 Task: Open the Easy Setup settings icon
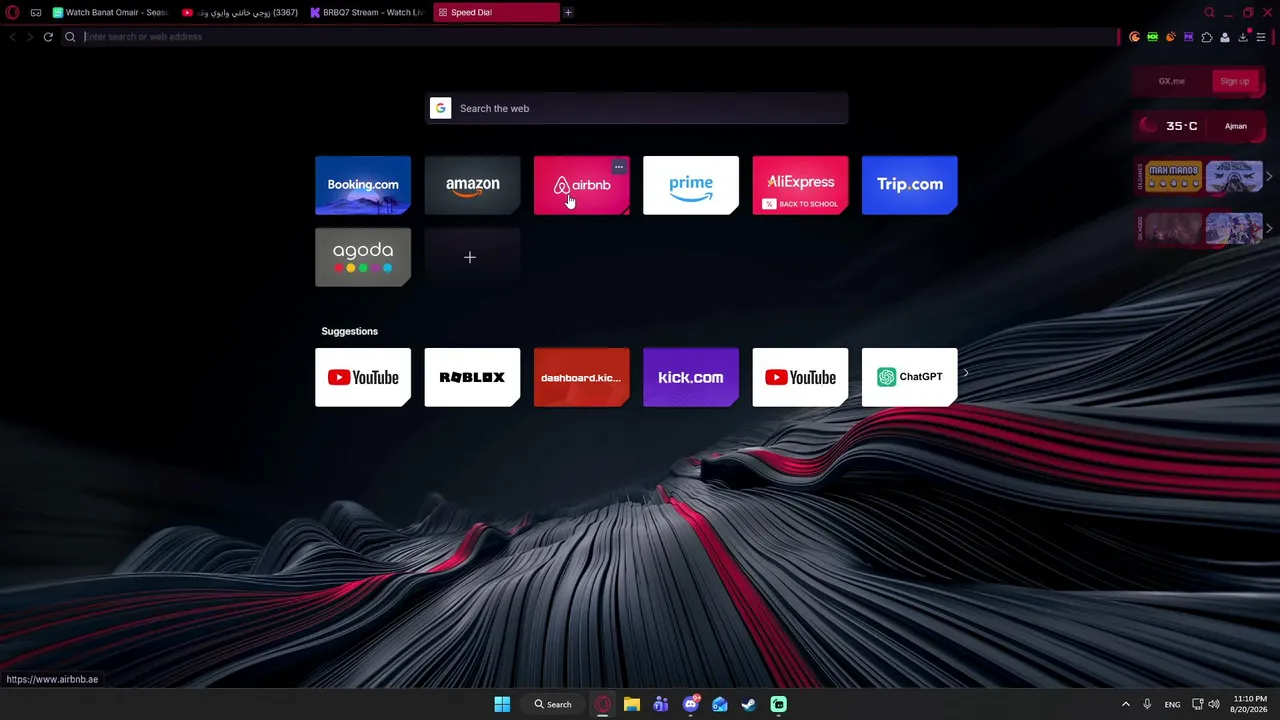[1261, 37]
